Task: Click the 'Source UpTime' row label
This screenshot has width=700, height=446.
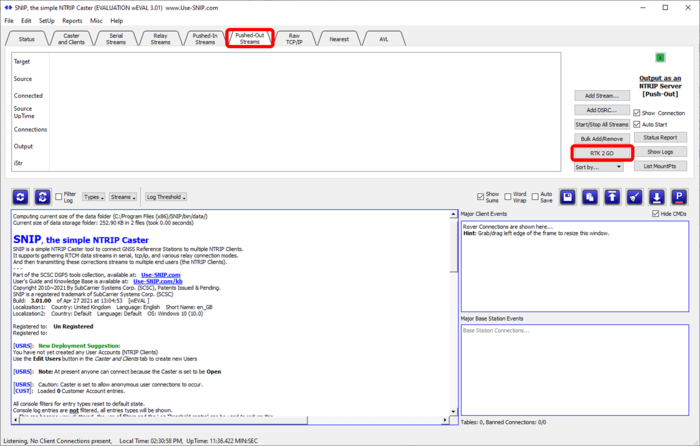Action: click(24, 112)
